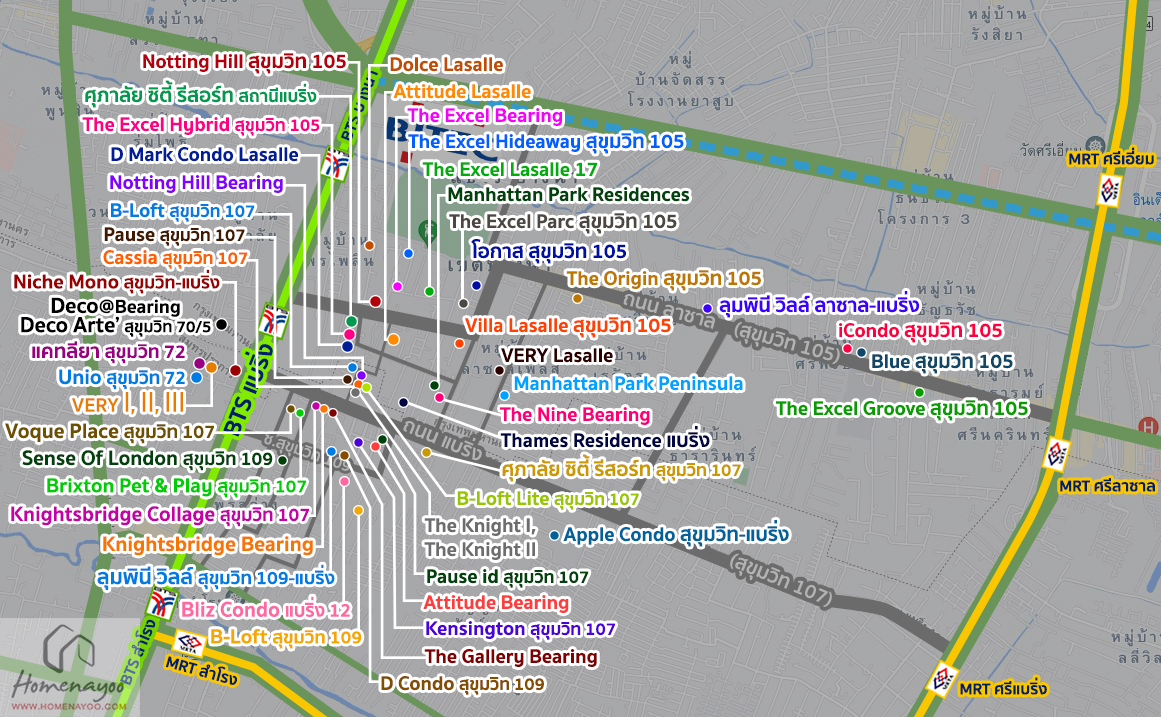Click the Cassia สุขุมวิท 107 label
This screenshot has height=717, width=1161.
point(175,258)
